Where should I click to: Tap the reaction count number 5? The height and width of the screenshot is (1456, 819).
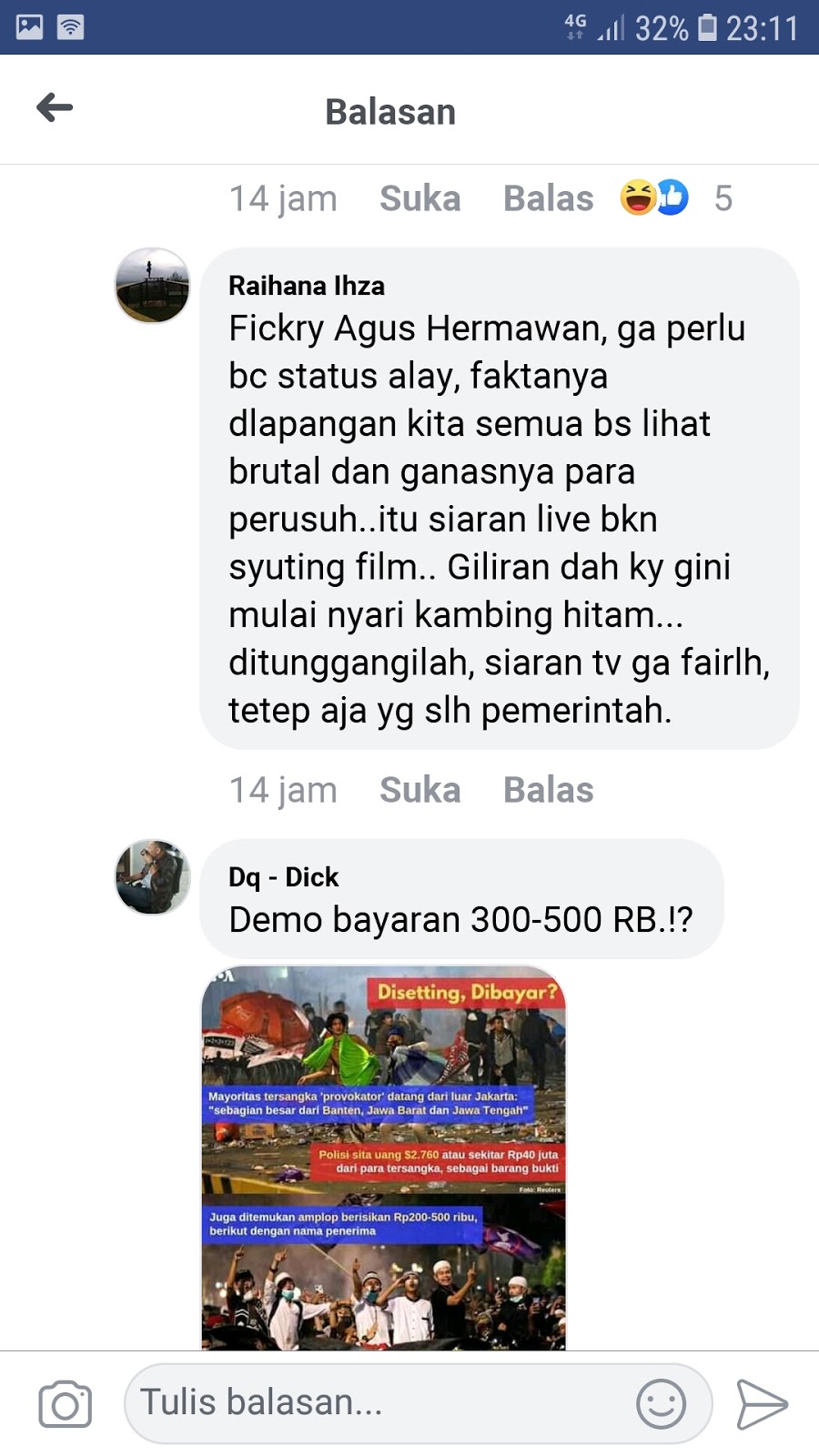tap(723, 198)
